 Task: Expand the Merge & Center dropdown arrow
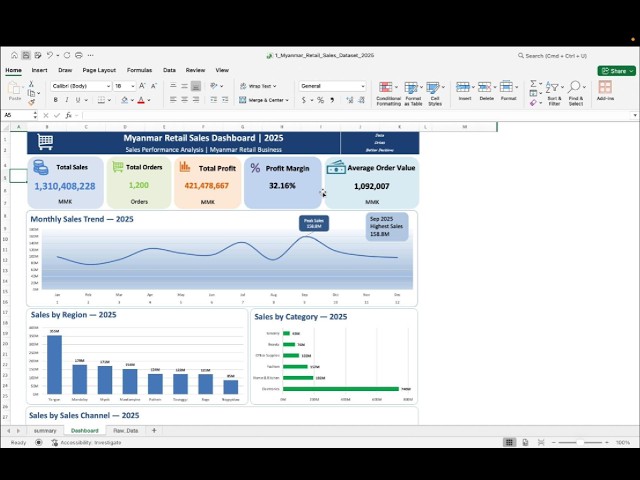tap(287, 100)
